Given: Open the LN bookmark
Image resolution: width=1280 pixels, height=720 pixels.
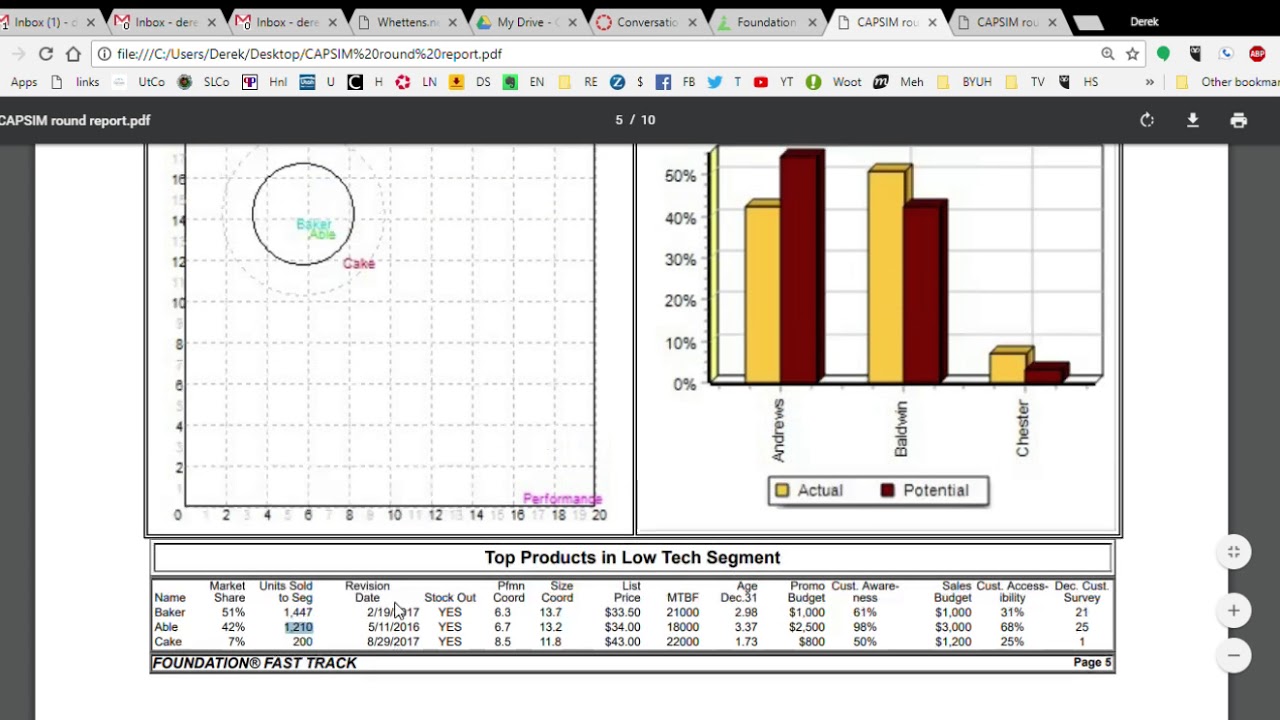Looking at the screenshot, I should coord(417,82).
